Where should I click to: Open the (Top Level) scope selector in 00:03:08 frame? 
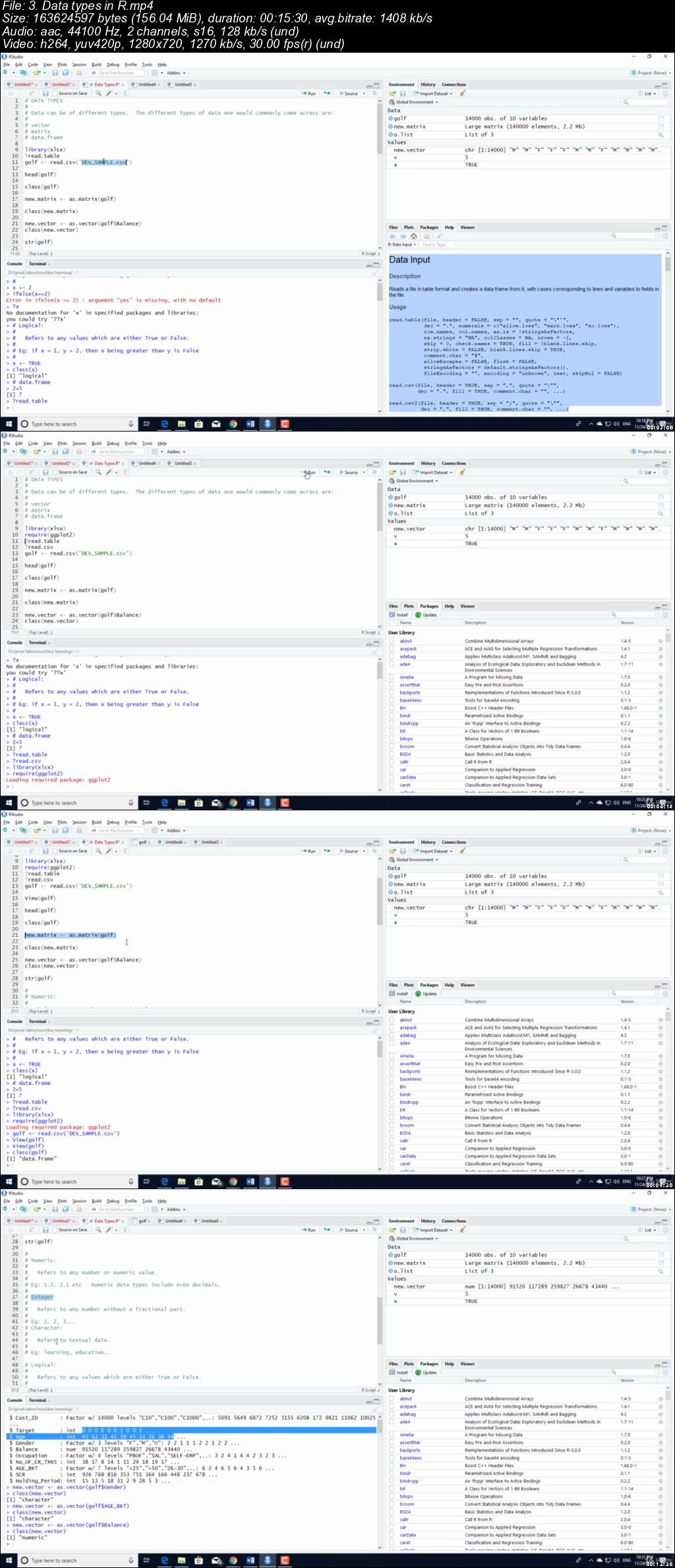coord(39,254)
